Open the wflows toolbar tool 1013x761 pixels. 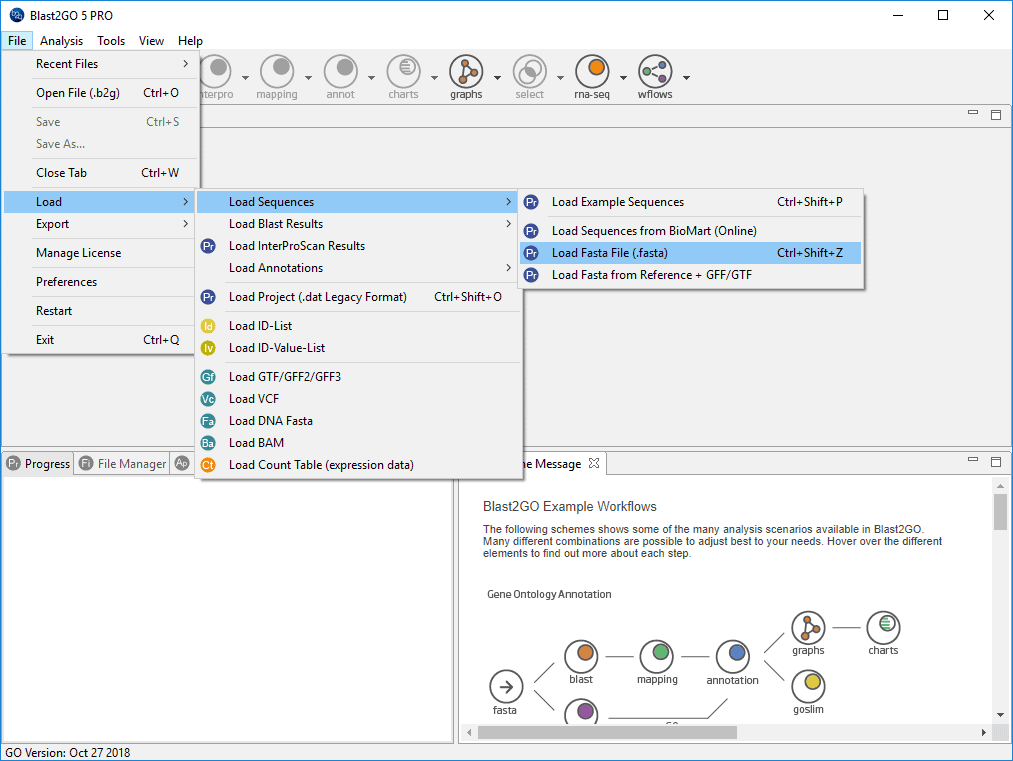click(655, 71)
